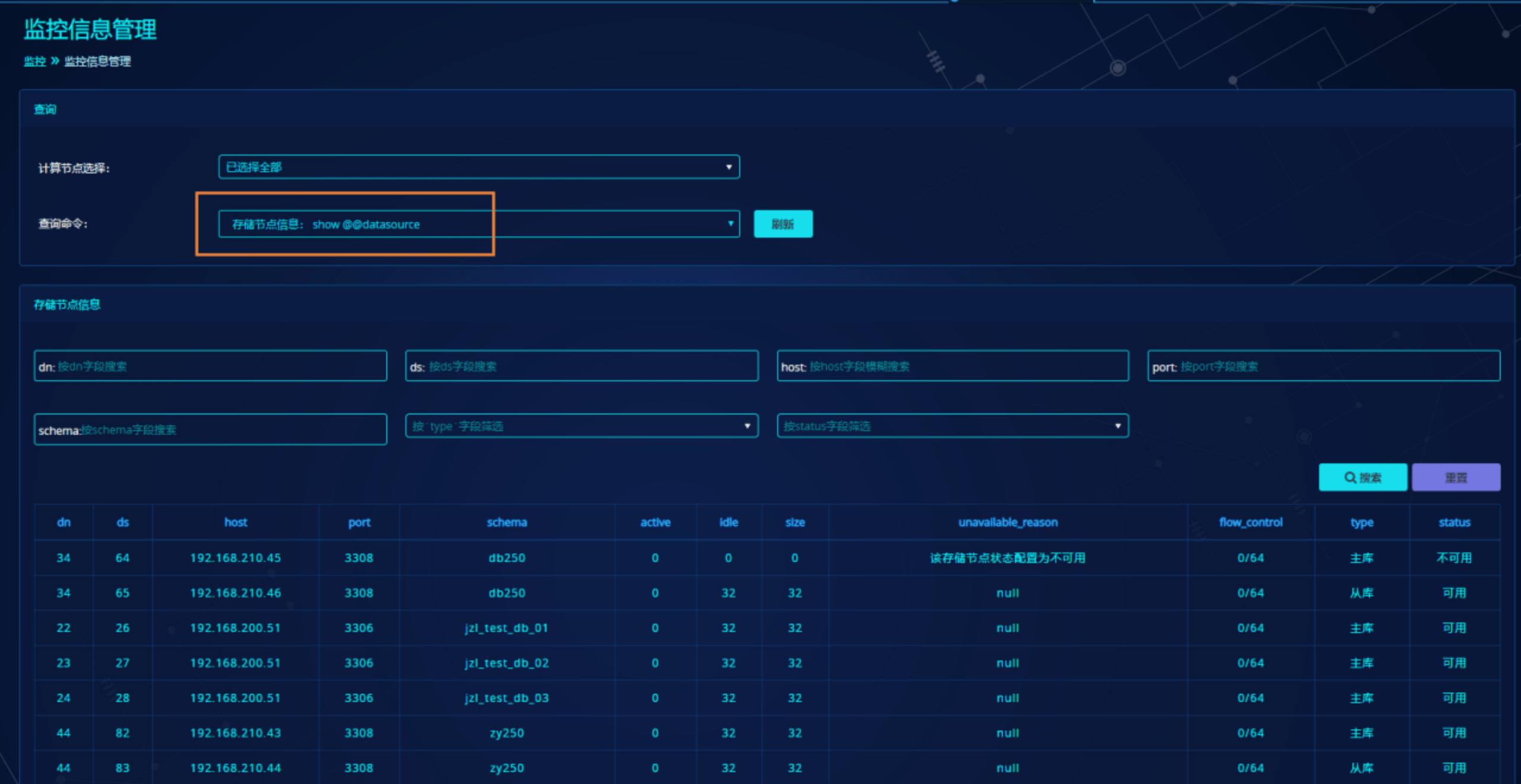Click the 重置 reset button

1456,478
